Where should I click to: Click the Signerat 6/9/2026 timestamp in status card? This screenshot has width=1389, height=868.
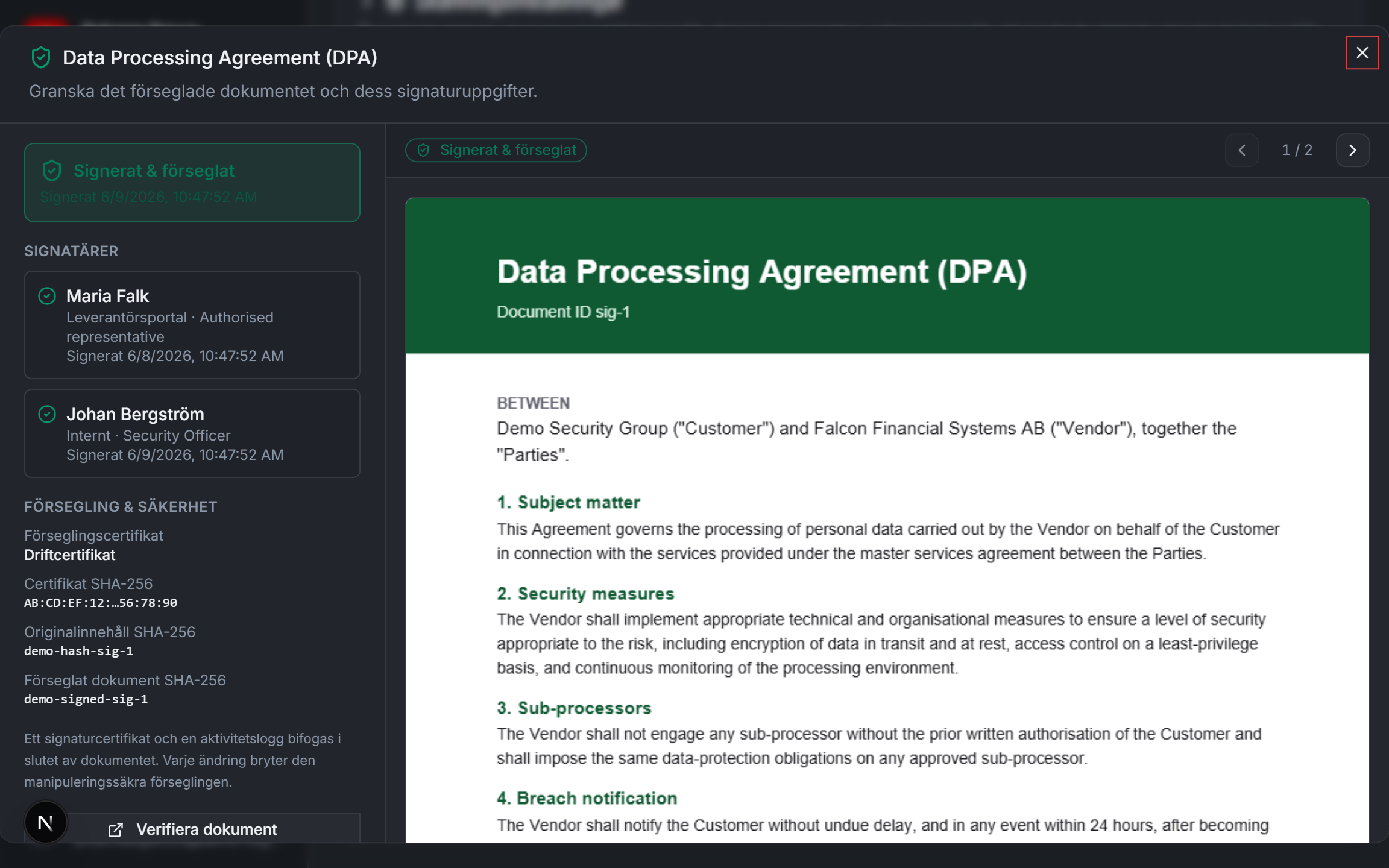tap(148, 197)
